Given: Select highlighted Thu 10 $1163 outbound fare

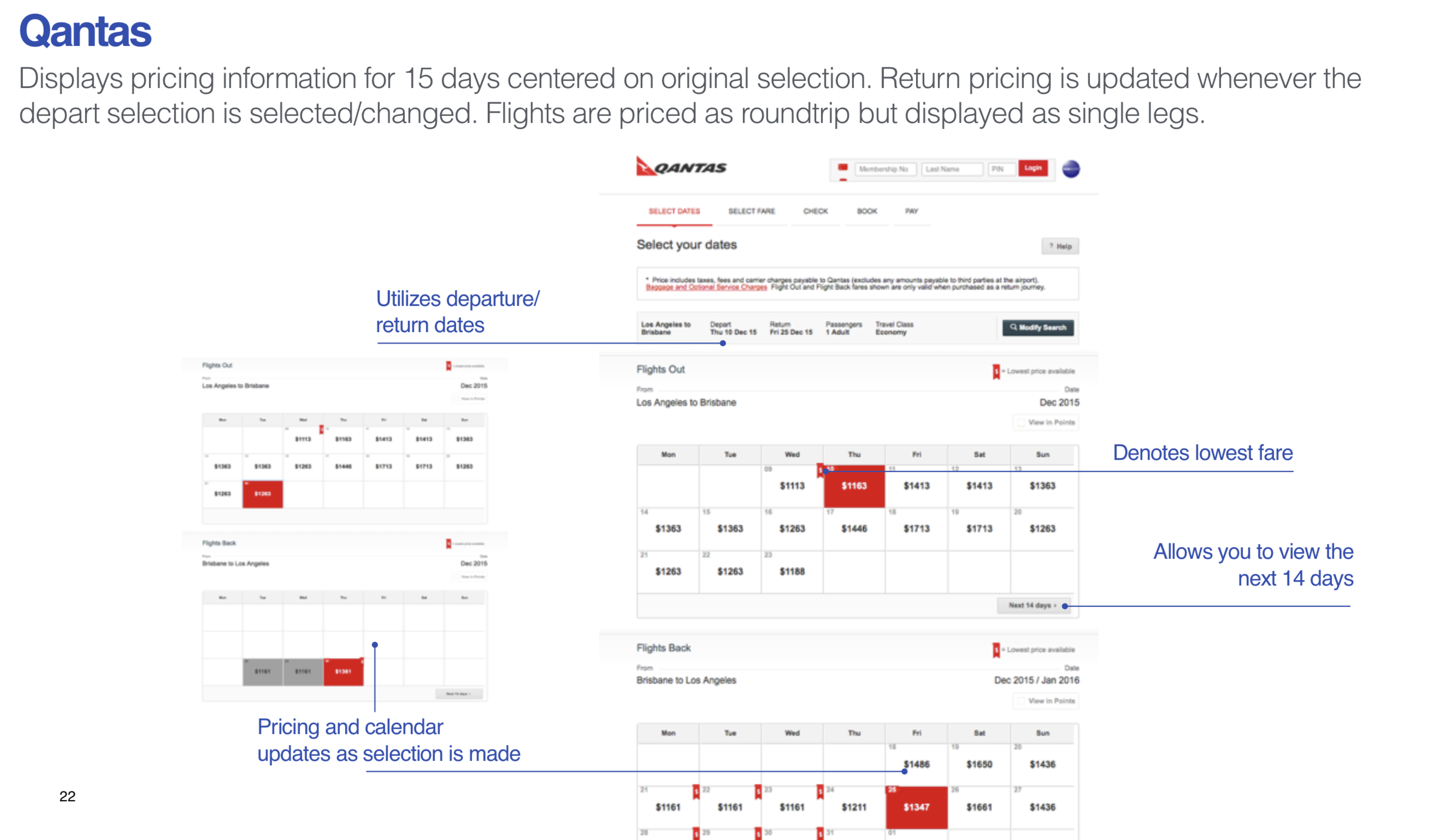Looking at the screenshot, I should click(x=854, y=486).
